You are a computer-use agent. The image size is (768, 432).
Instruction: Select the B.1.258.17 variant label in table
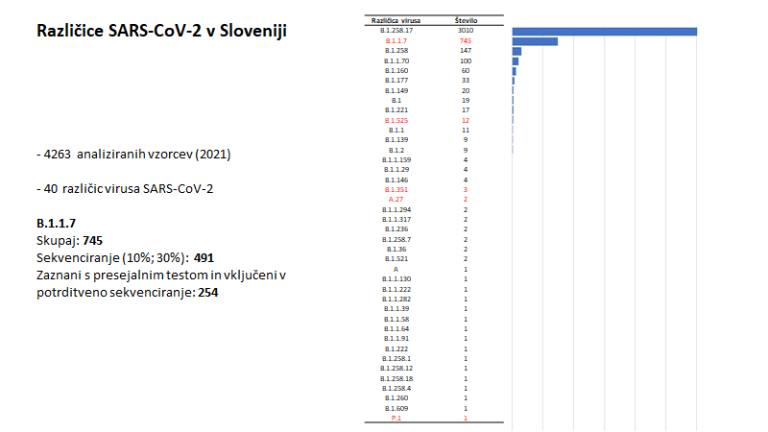(395, 31)
